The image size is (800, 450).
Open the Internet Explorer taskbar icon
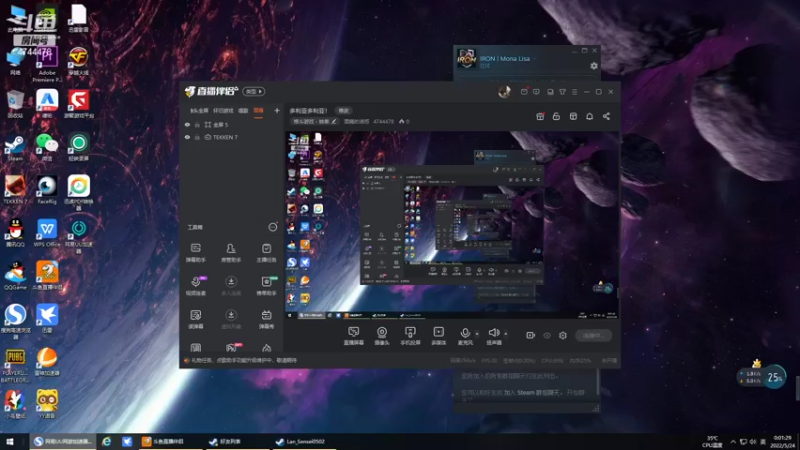[106, 441]
